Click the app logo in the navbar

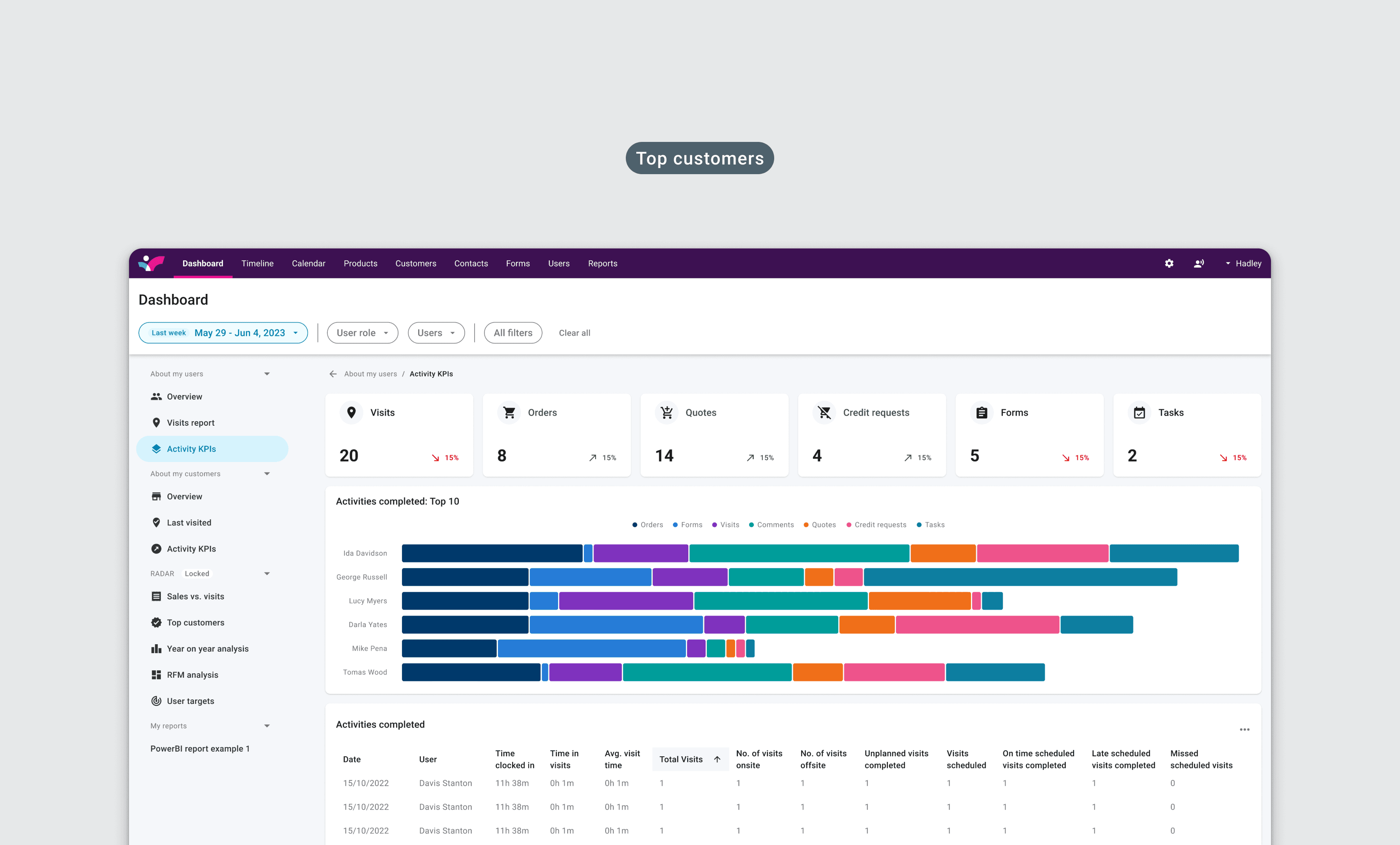[x=151, y=262]
